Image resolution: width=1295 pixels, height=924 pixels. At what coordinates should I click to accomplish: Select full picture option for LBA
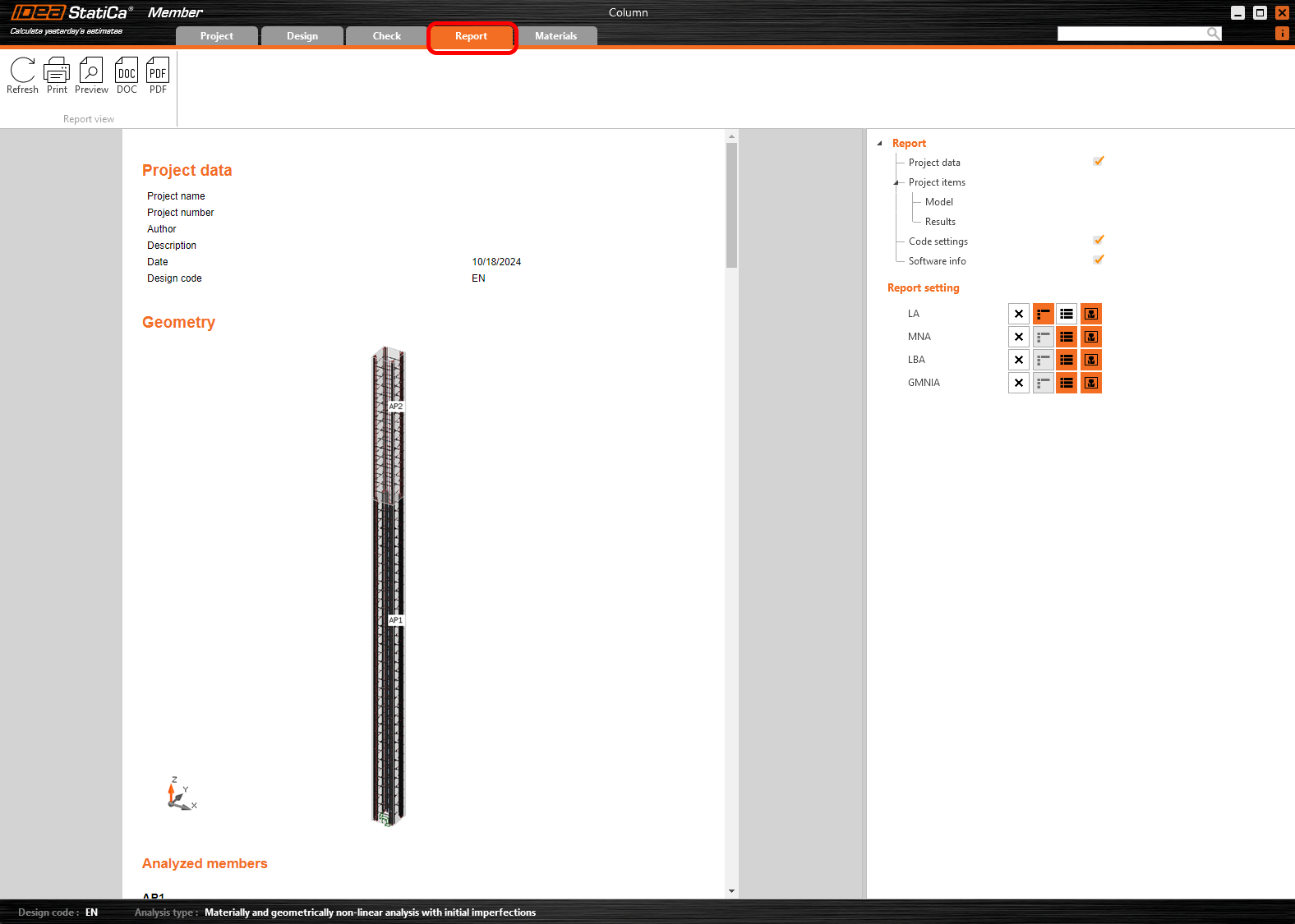click(1091, 360)
